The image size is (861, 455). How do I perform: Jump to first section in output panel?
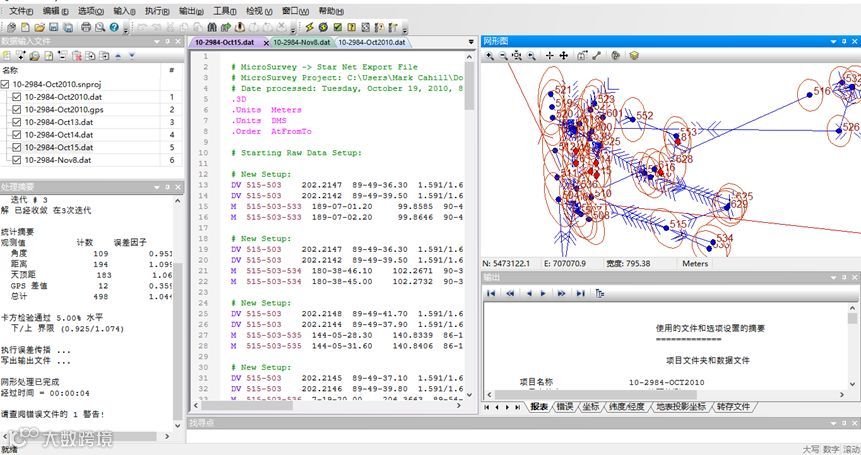tap(491, 293)
